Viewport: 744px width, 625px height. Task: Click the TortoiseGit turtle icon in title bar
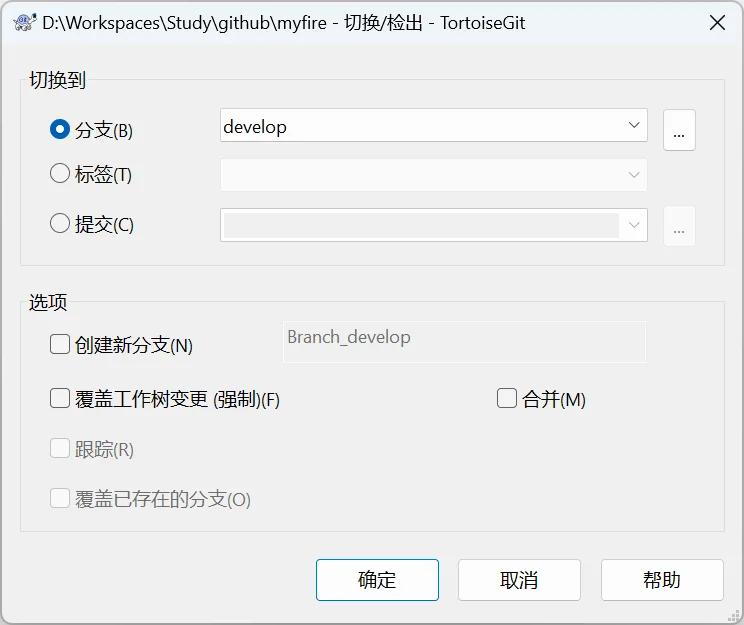pos(24,23)
